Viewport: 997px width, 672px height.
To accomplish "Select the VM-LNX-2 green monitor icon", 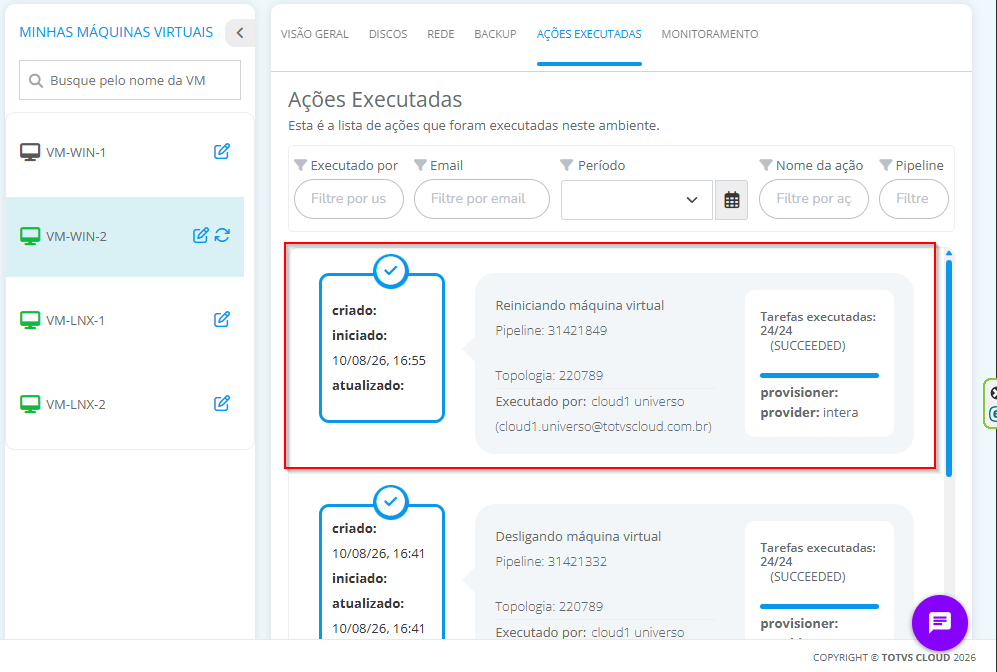I will pos(30,404).
